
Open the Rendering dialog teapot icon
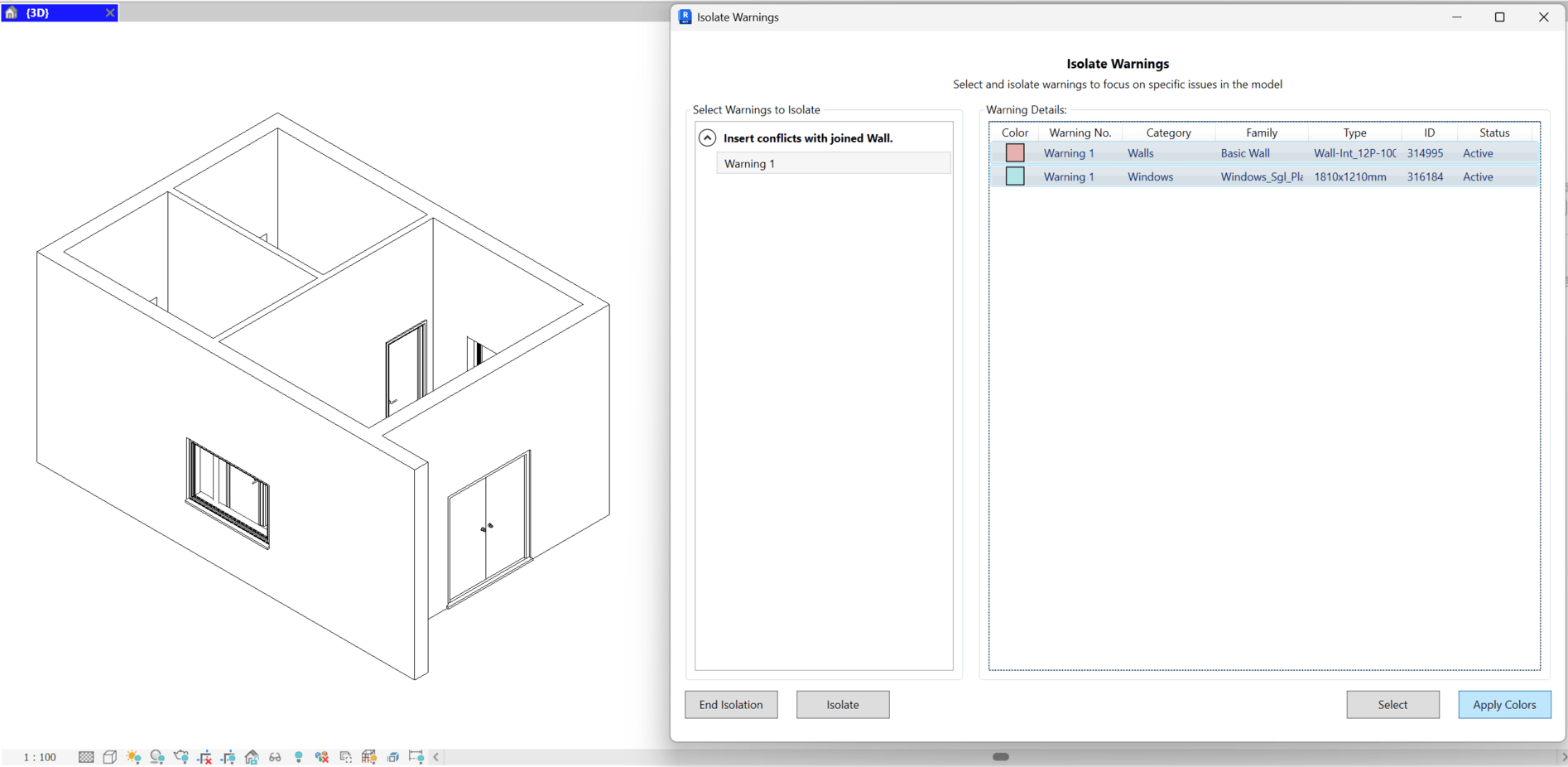tap(181, 756)
